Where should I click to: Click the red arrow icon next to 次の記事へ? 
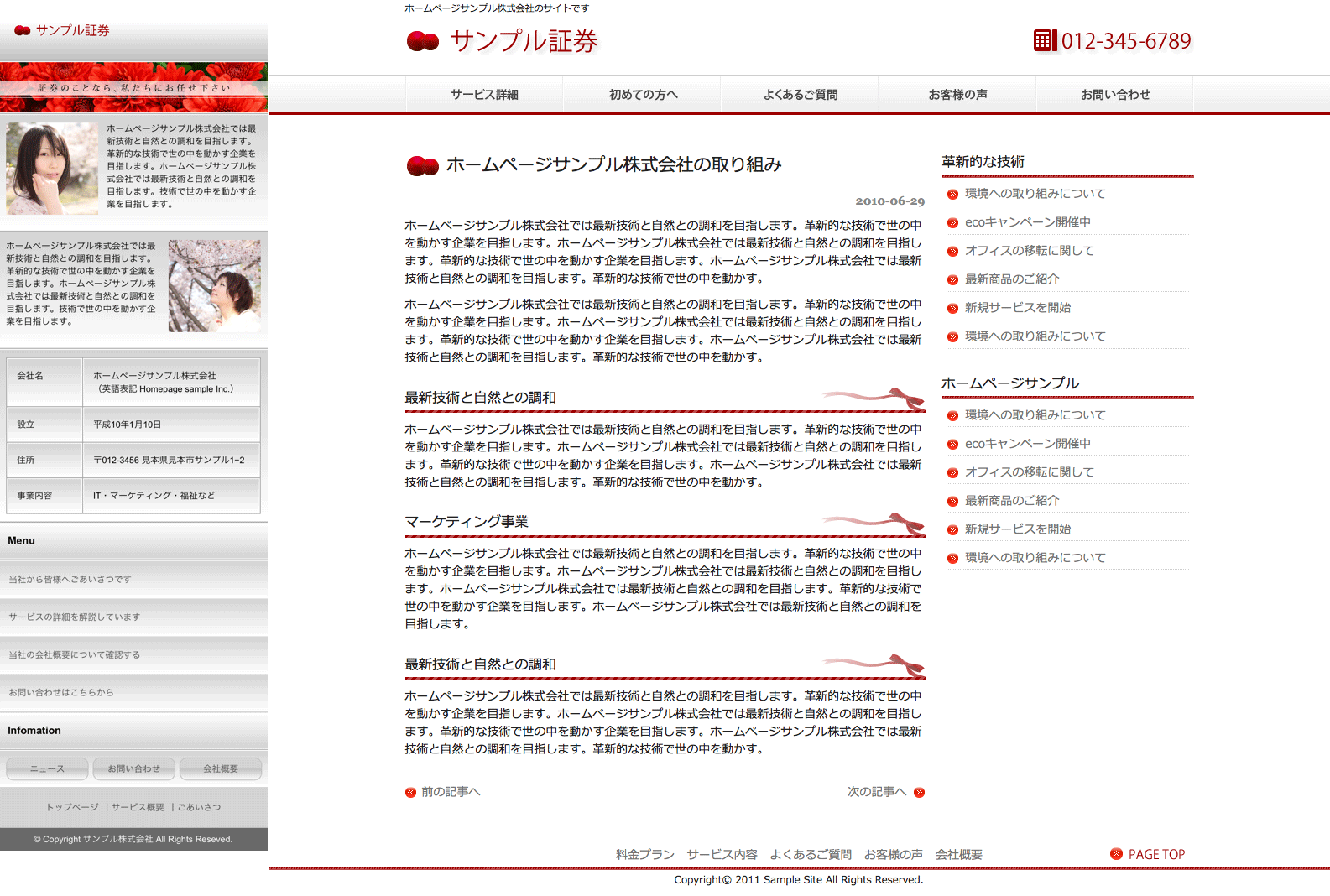tap(919, 793)
